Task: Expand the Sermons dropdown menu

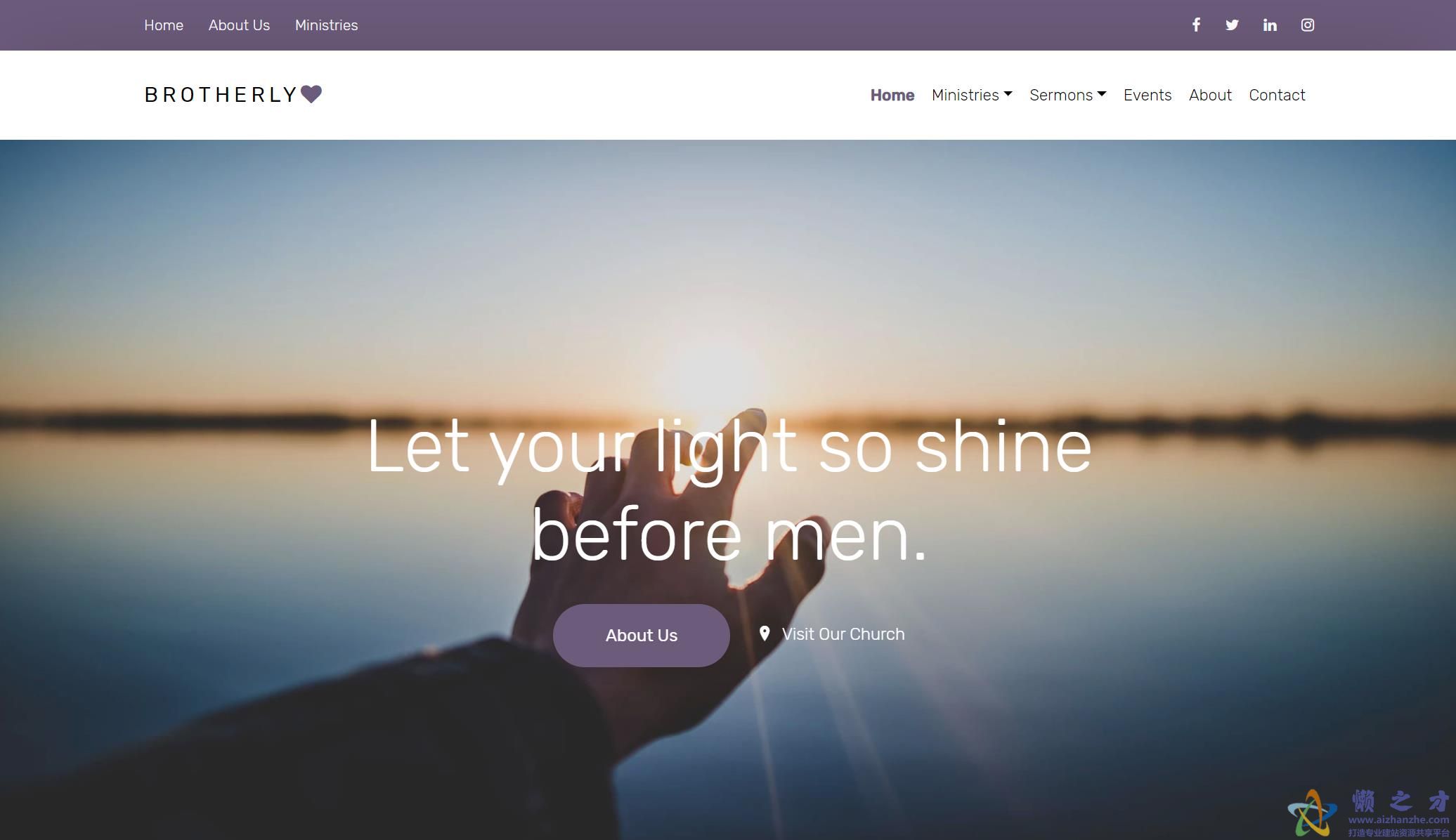Action: pos(1067,95)
